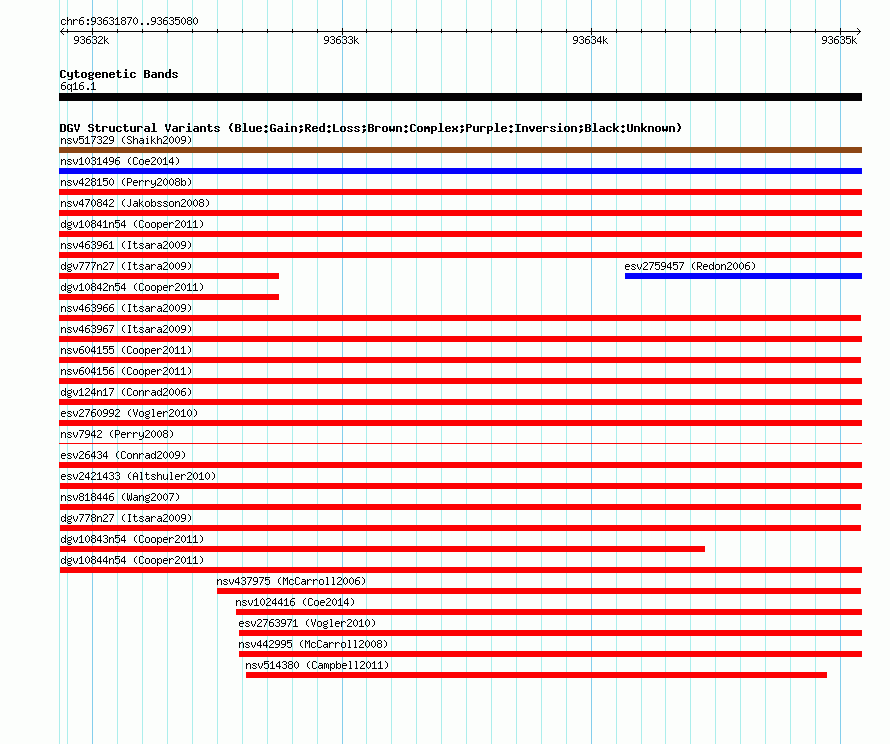This screenshot has width=890, height=744.
Task: Click dgv10843n54 (Cooper2011) label
Action: 132,539
